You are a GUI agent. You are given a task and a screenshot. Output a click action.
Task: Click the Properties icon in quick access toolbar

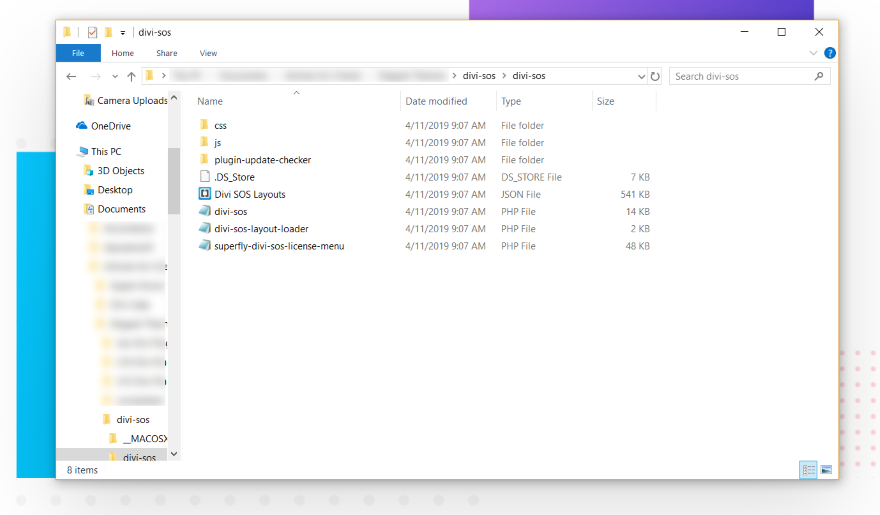tap(92, 32)
